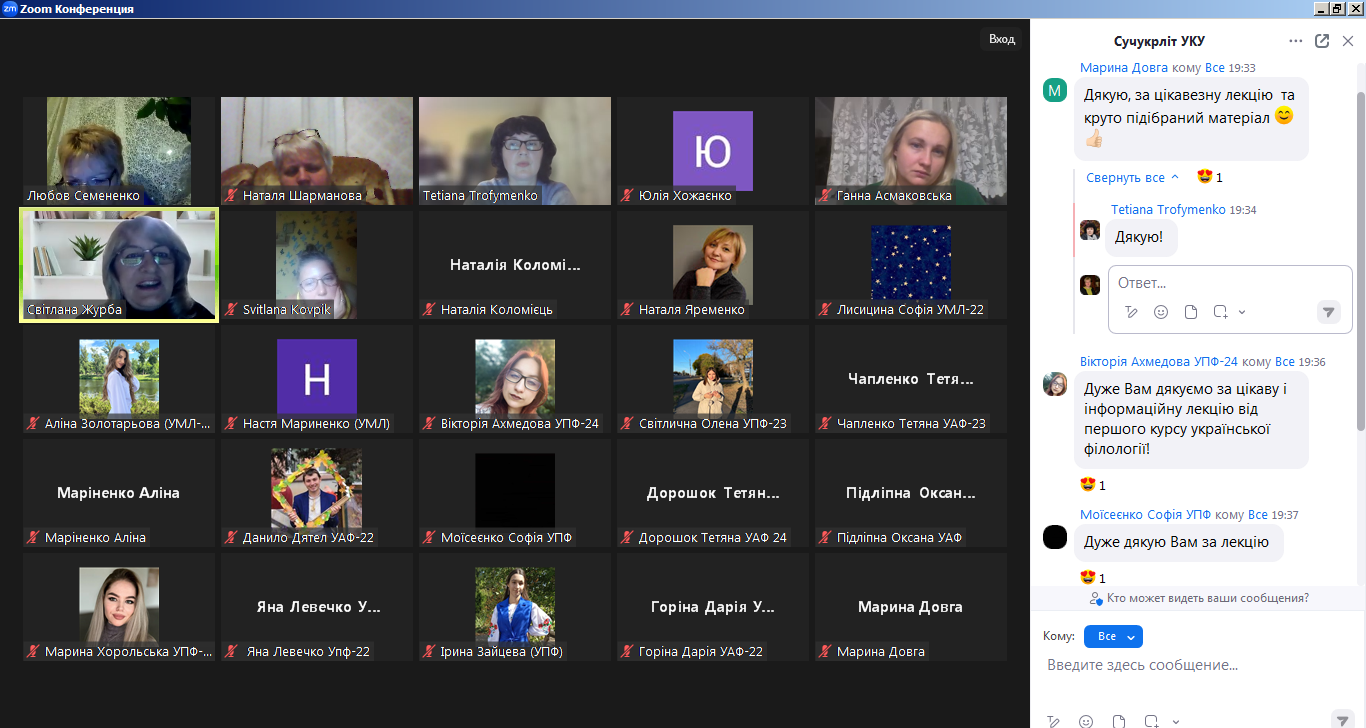Select Наталя Яременко participant tile
Viewport: 1366px width, 728px height.
(713, 265)
